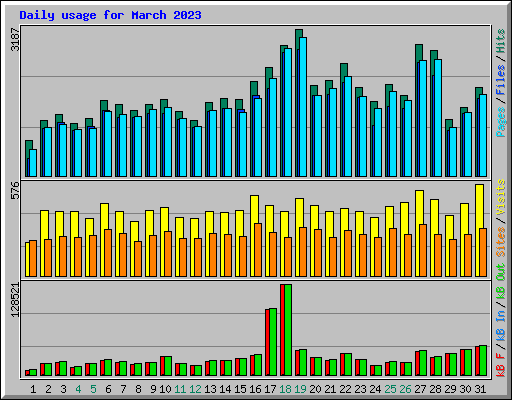This screenshot has height=400, width=512.
Task: Click the 'Sites' legend label
Action: coord(501,242)
